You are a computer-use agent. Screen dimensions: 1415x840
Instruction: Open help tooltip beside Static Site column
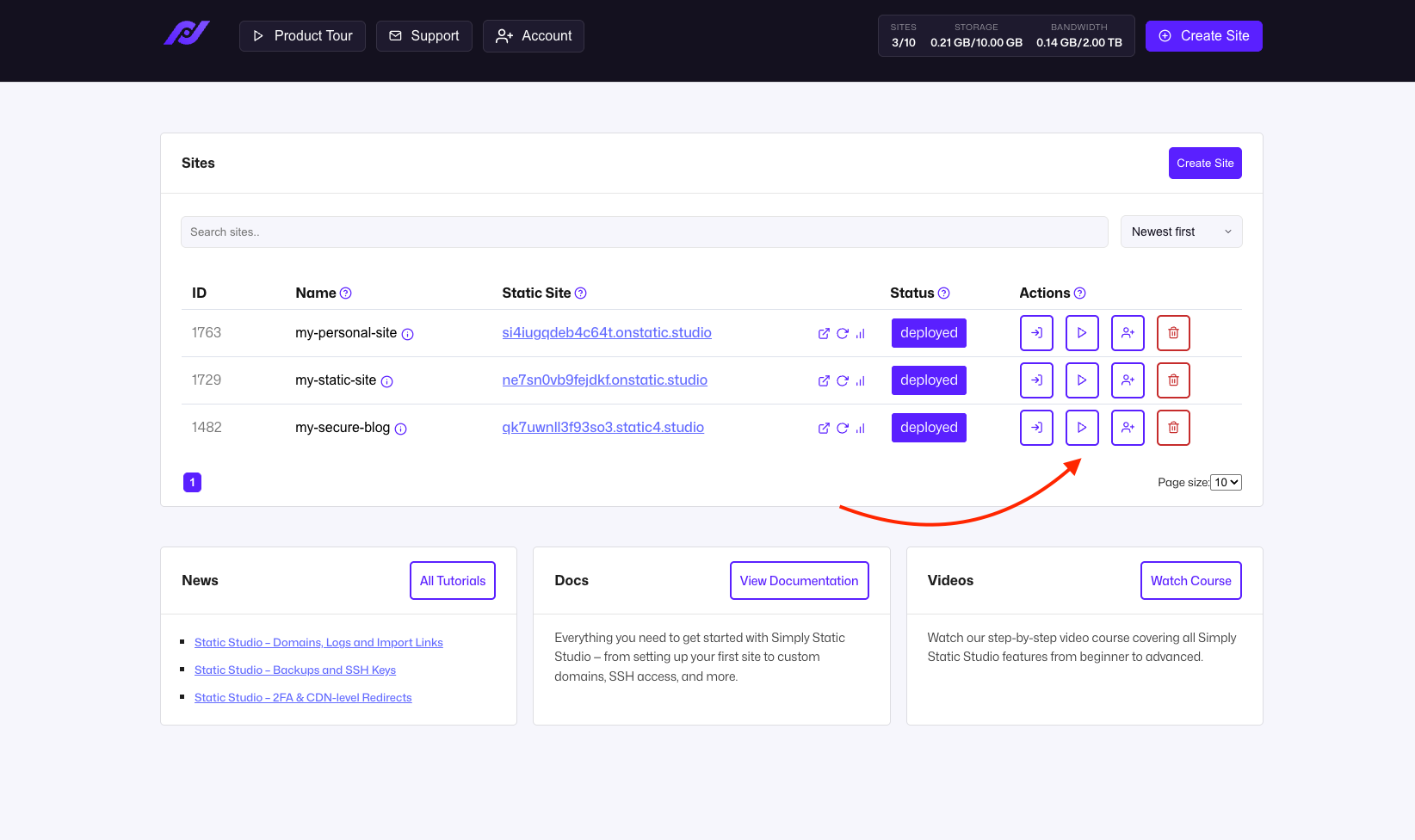pyautogui.click(x=581, y=293)
